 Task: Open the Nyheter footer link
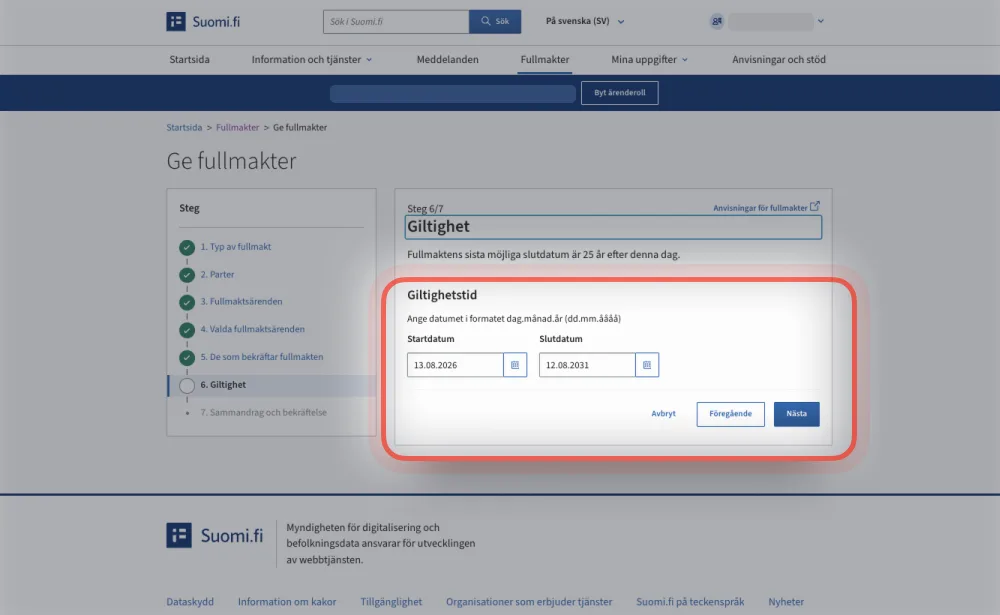[x=786, y=602]
